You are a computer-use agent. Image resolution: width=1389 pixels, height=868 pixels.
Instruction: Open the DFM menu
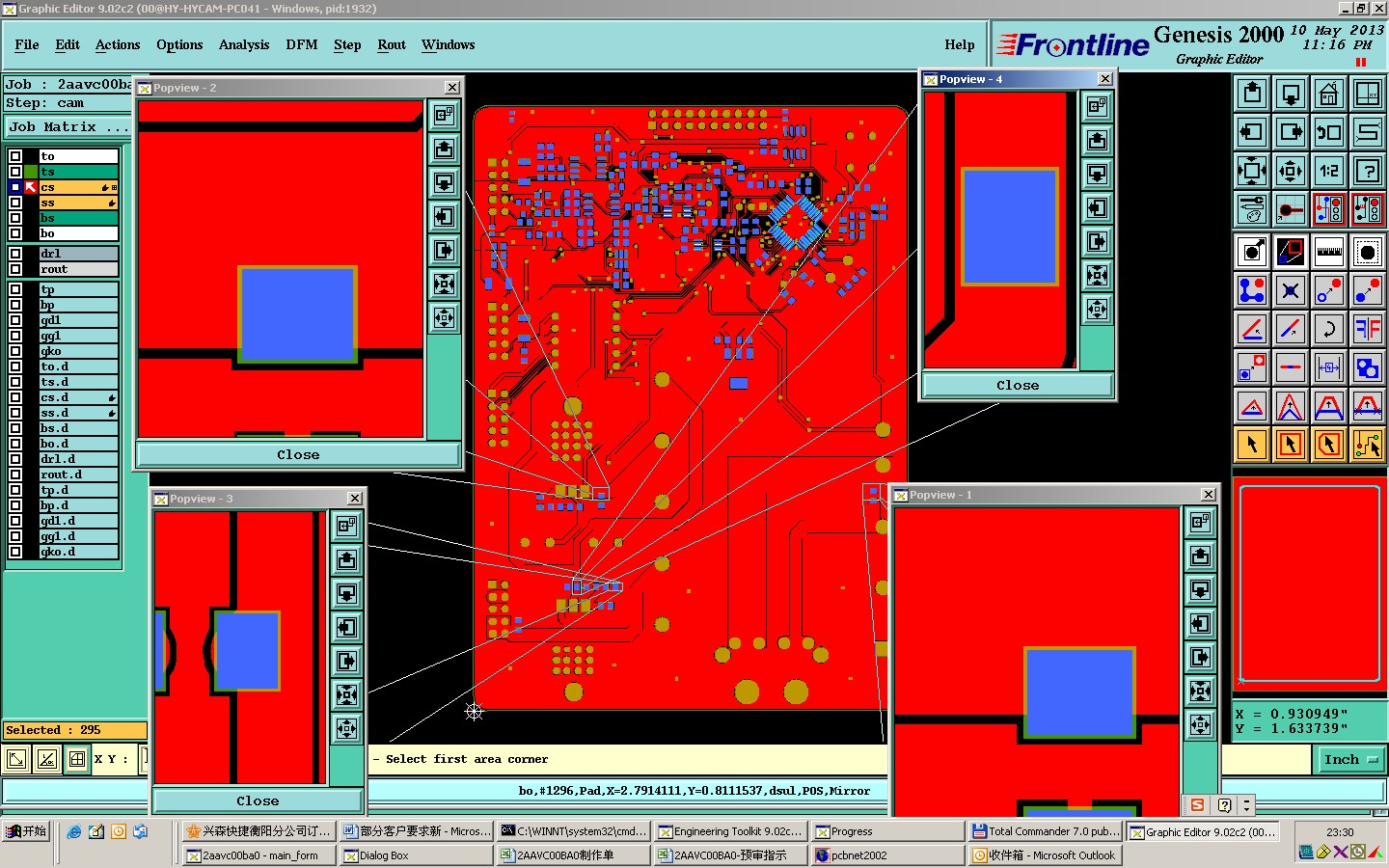coord(302,44)
